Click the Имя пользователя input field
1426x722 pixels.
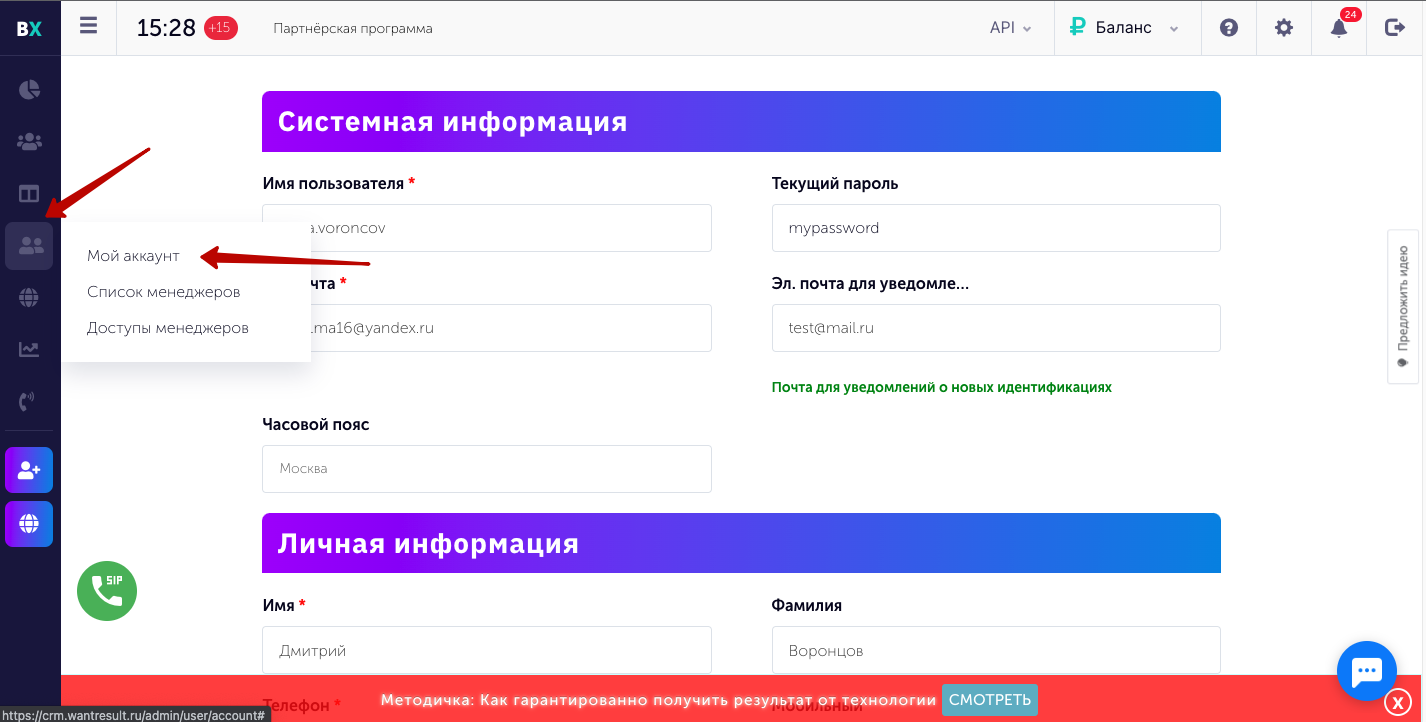487,228
